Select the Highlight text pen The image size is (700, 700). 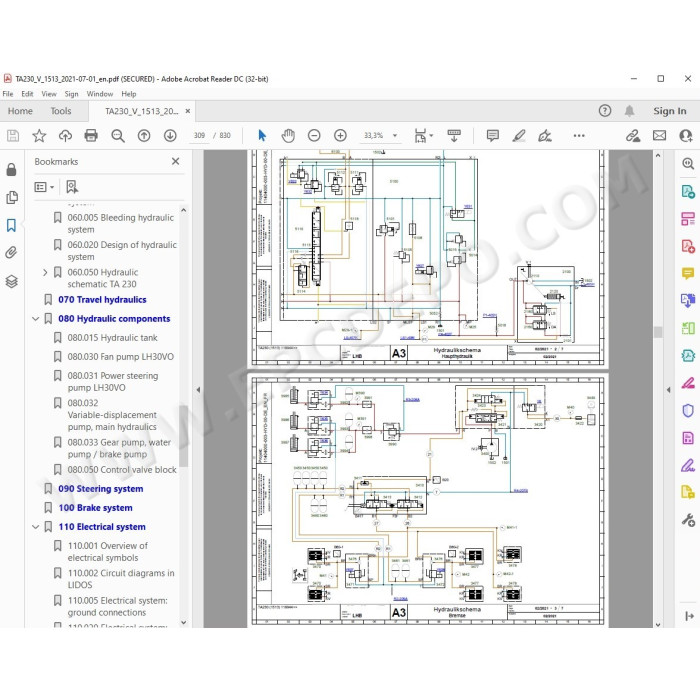519,136
